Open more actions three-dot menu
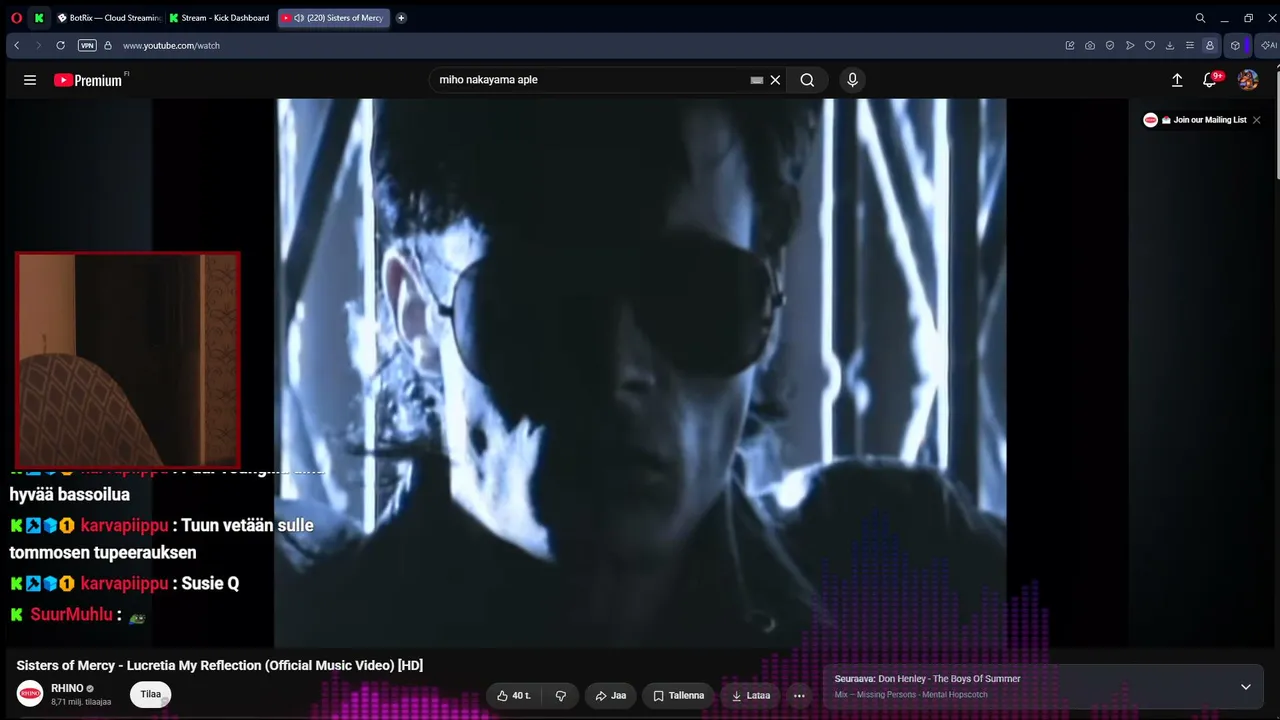 point(799,696)
